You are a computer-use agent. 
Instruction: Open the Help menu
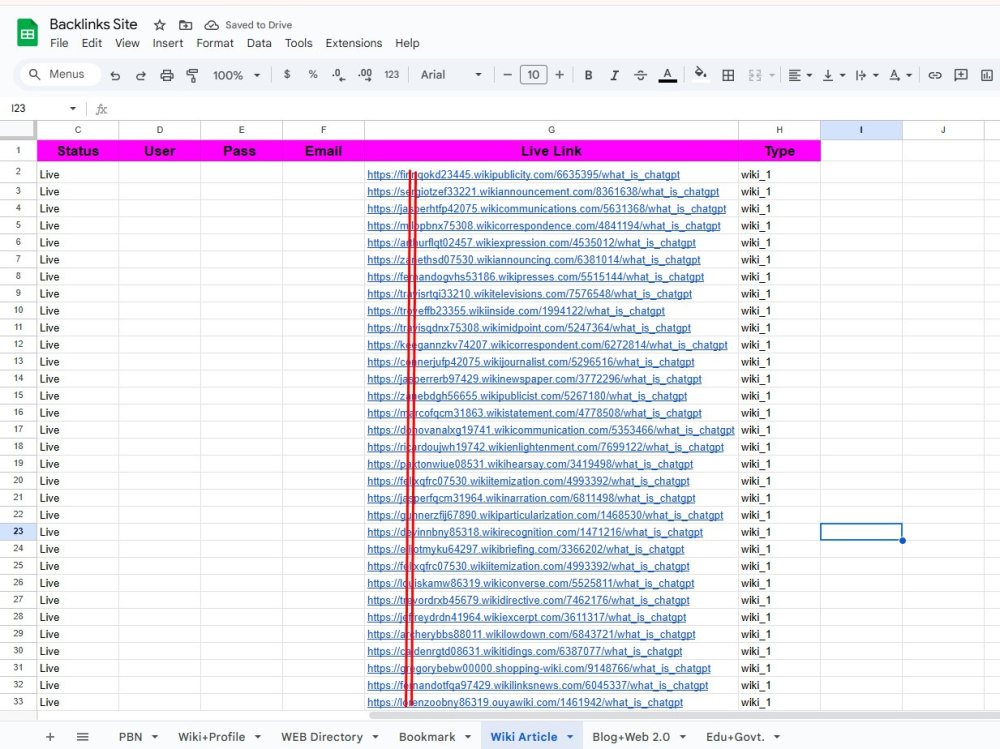coord(407,43)
